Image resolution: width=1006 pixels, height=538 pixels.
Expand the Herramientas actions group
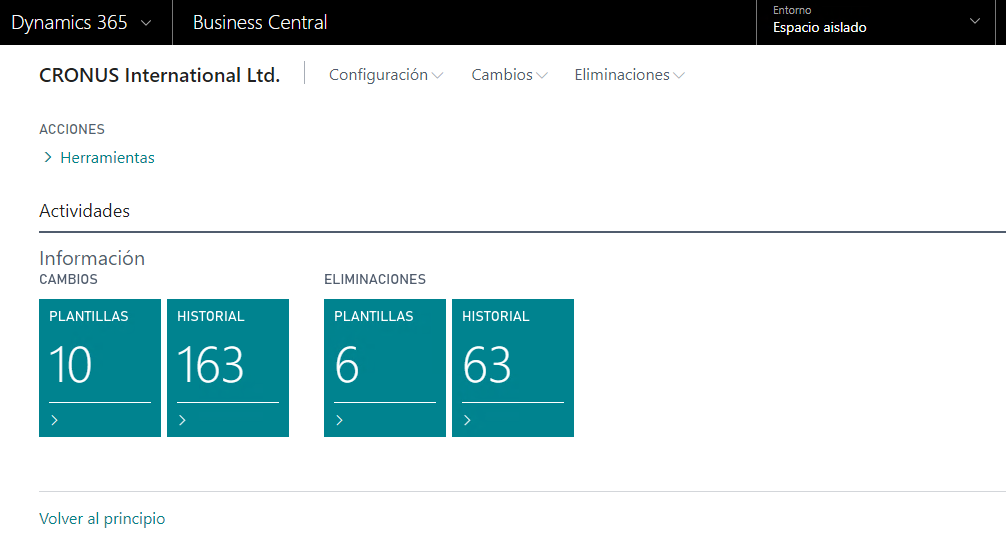coord(99,158)
